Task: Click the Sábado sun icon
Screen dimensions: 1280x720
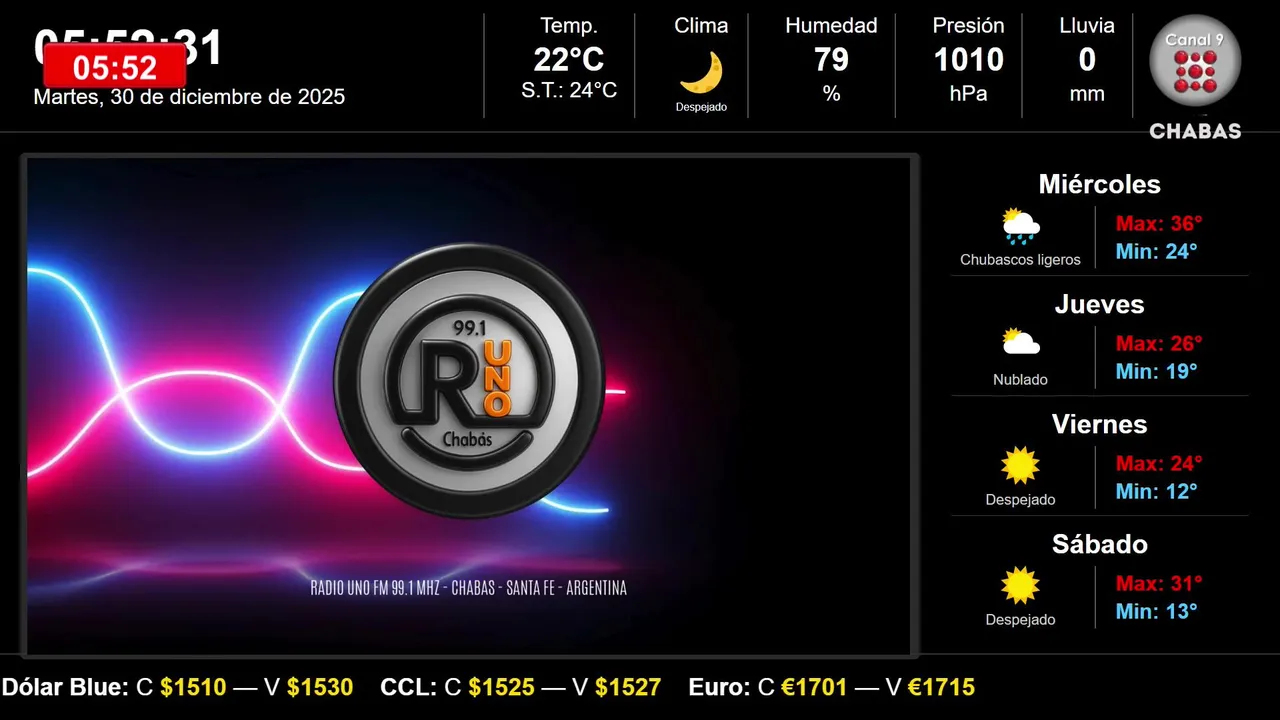Action: (x=1021, y=585)
